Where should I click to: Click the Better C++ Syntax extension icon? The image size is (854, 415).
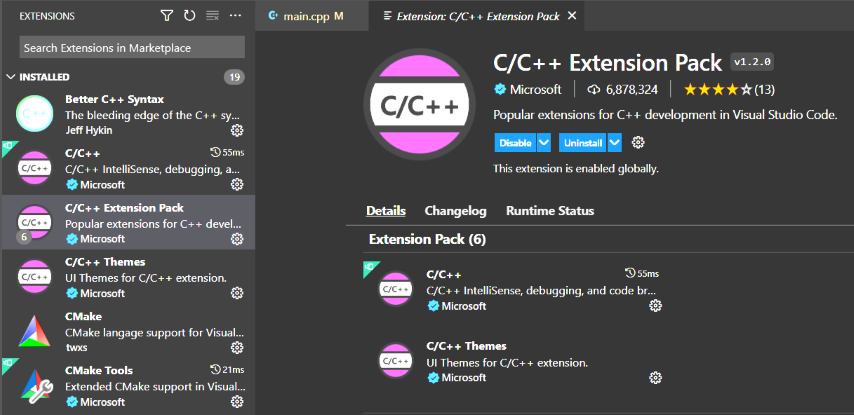pos(35,114)
